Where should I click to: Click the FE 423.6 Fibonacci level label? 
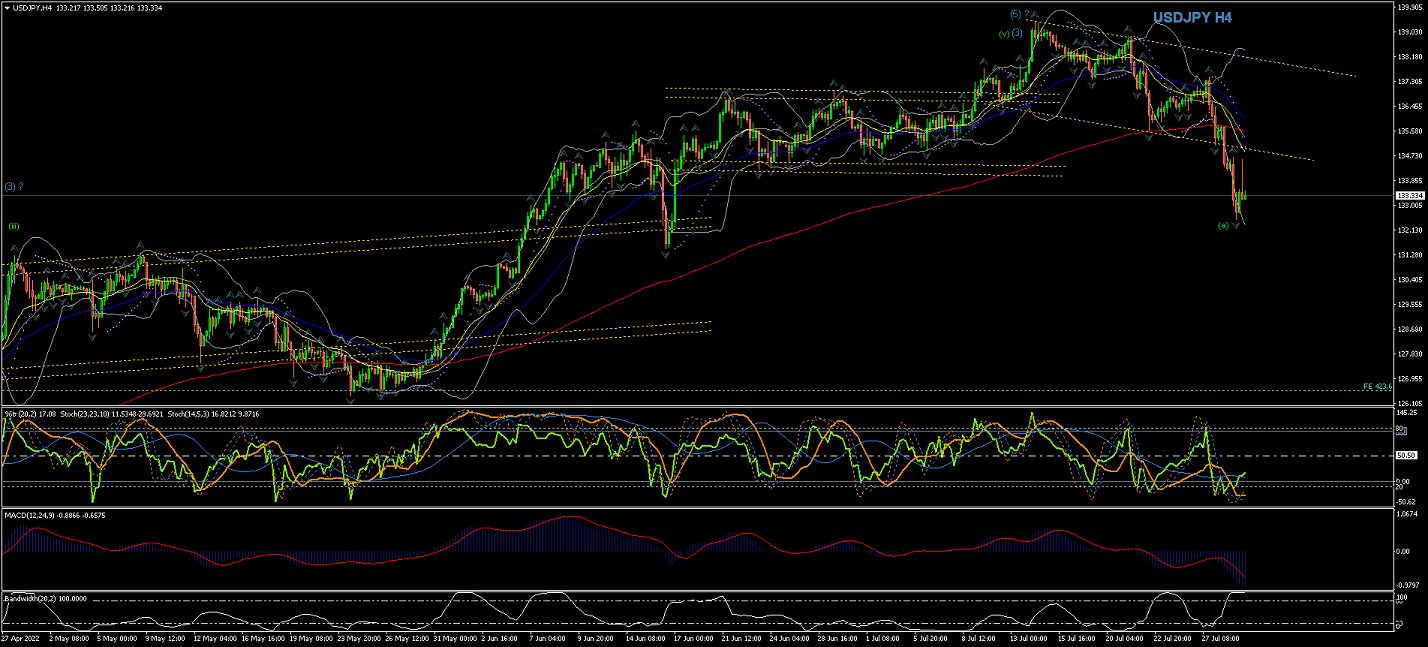pyautogui.click(x=1377, y=386)
